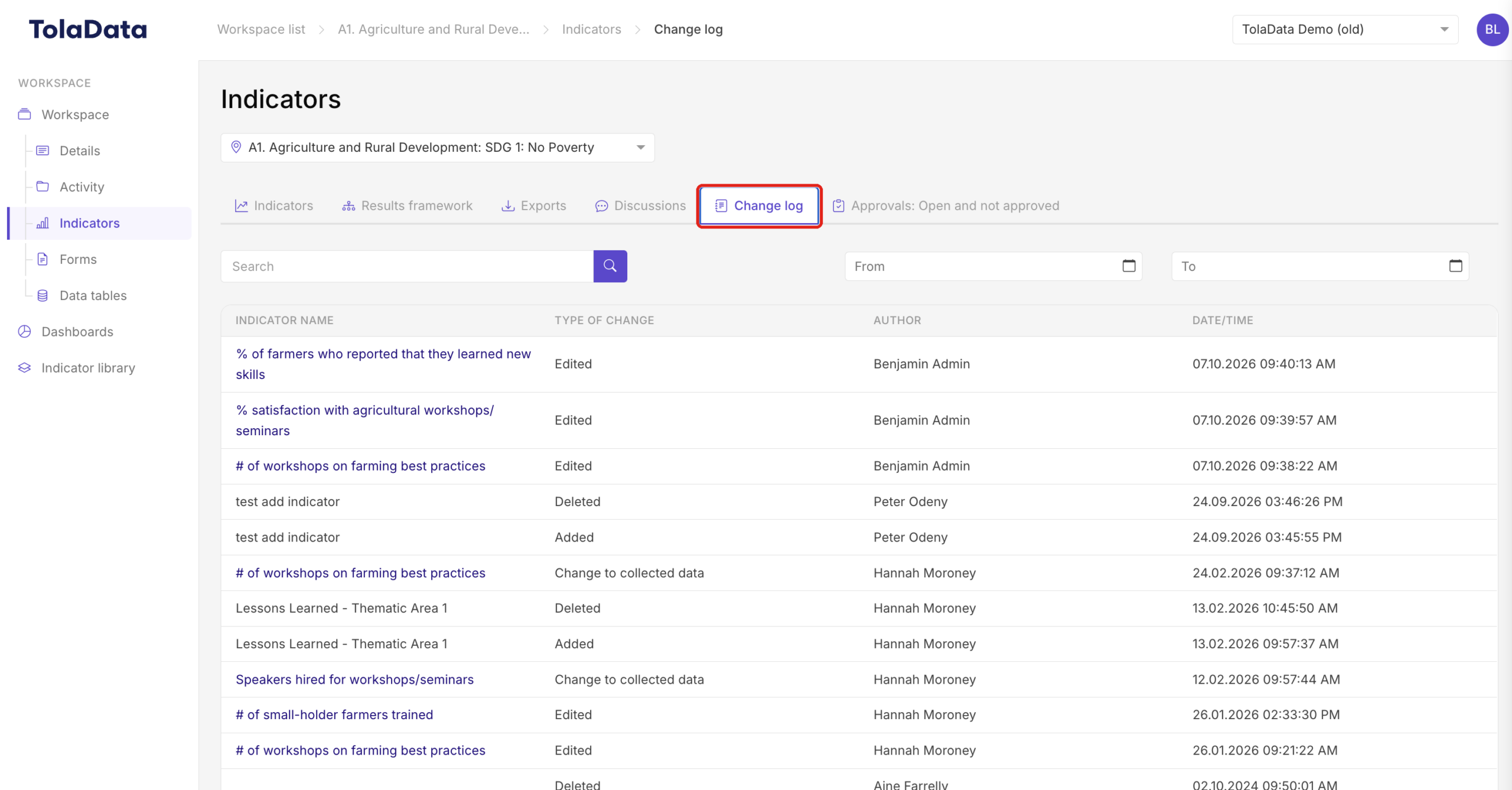
Task: Open '% of farmers who reported' indicator link
Action: [383, 364]
